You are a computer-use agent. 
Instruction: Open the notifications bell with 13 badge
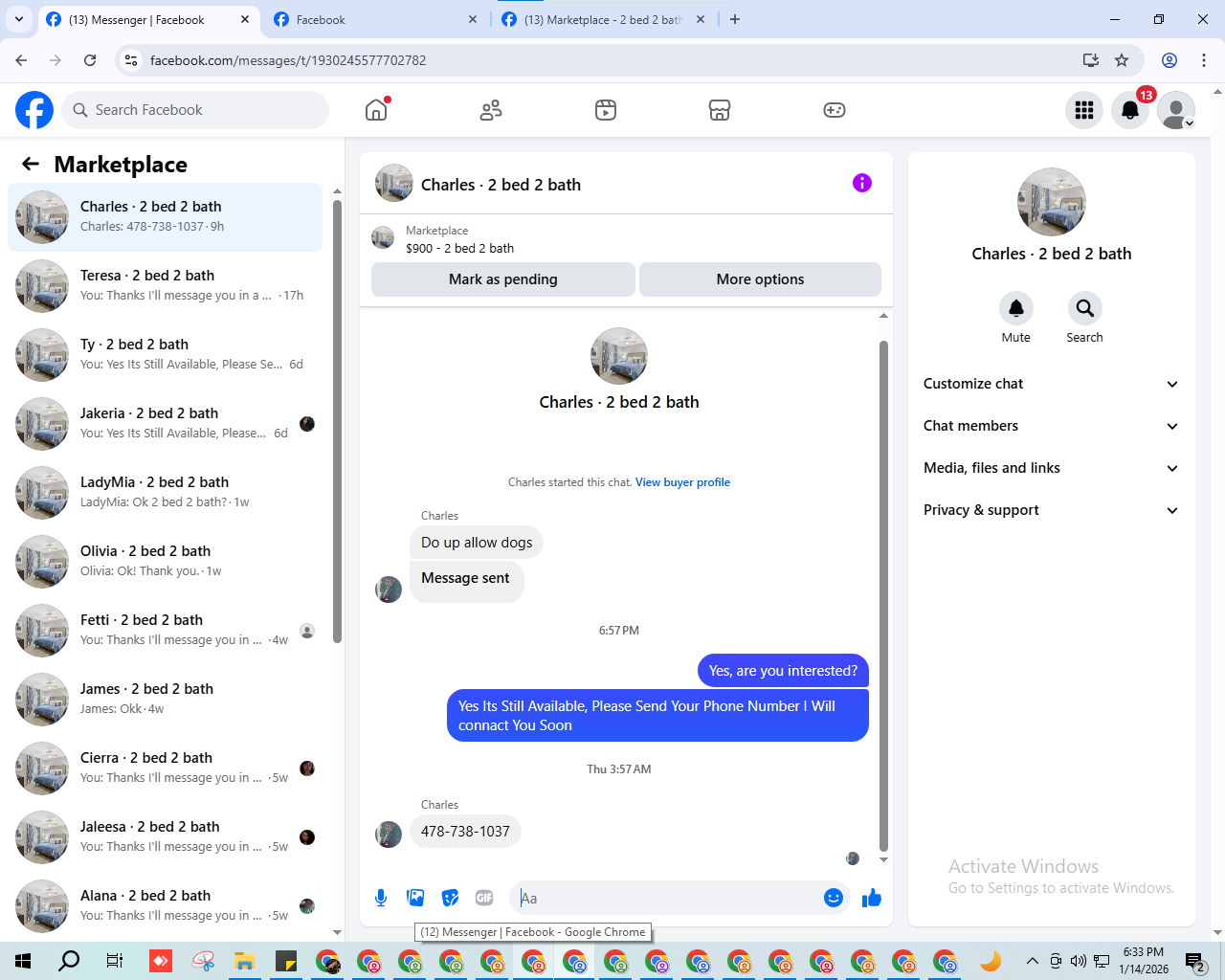tap(1130, 110)
